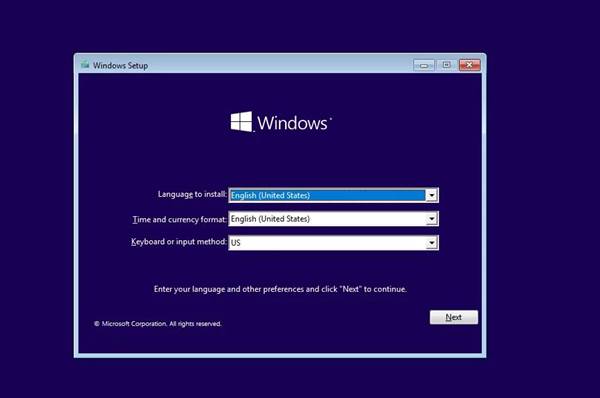
Task: Click the "Windows Setup" title text
Action: point(120,65)
